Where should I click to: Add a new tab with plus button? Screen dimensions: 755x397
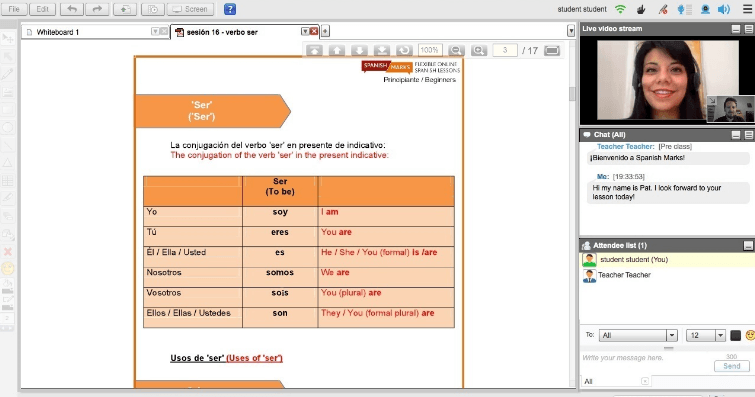pos(325,31)
